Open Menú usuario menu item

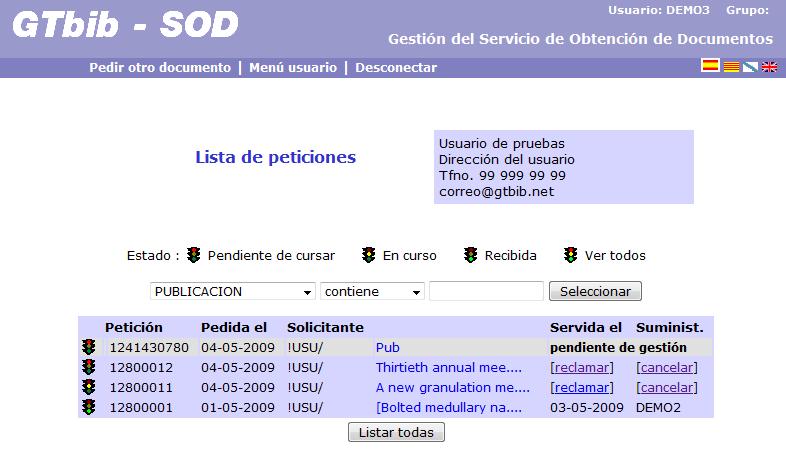293,68
